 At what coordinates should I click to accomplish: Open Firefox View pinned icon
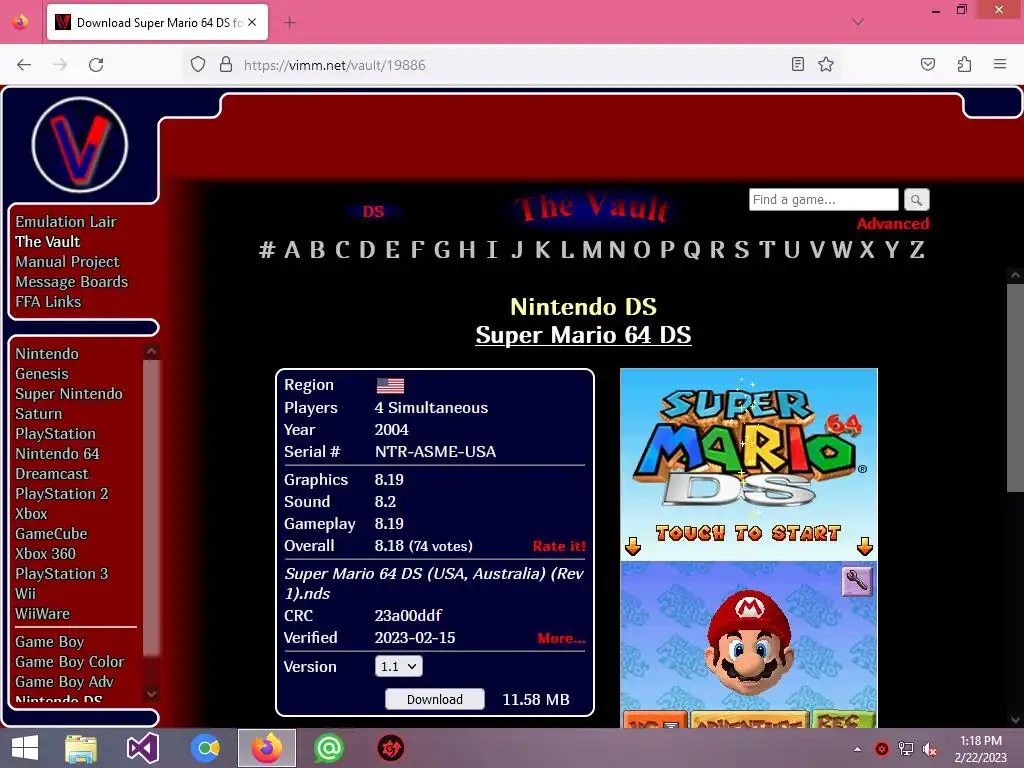click(20, 22)
